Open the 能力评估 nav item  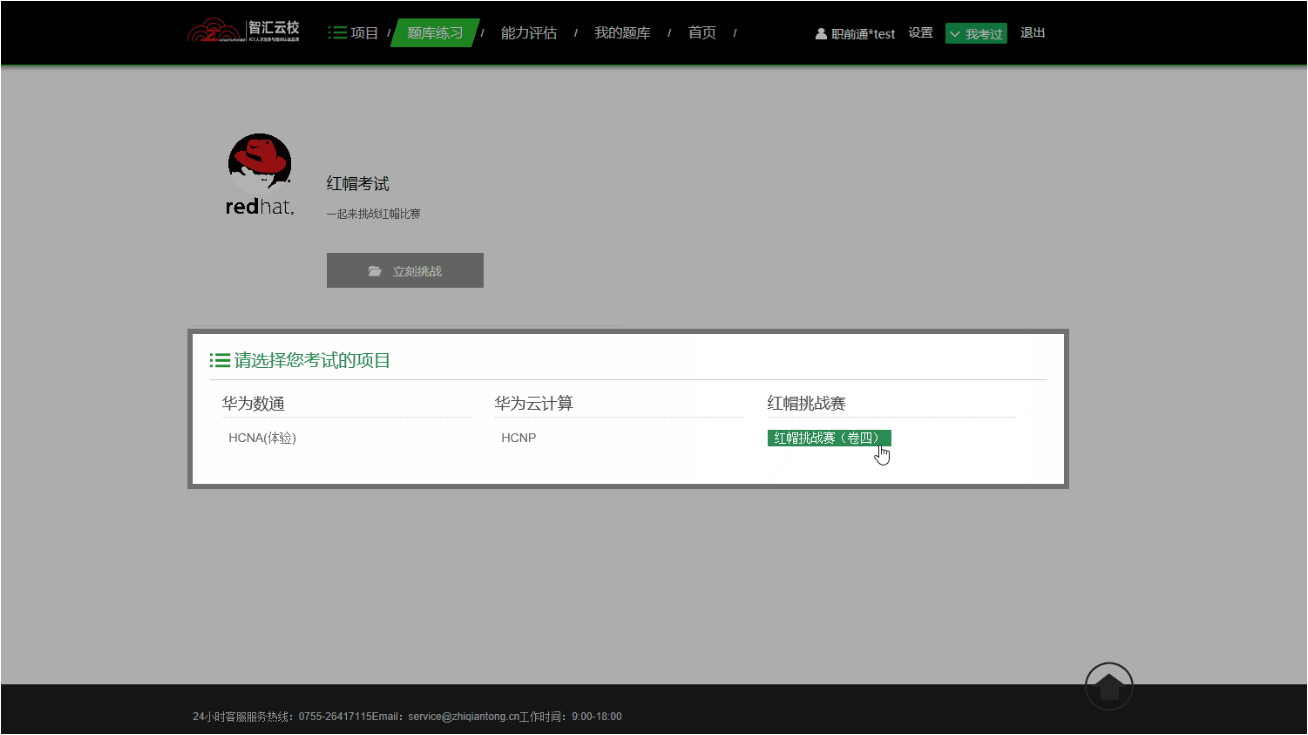529,33
